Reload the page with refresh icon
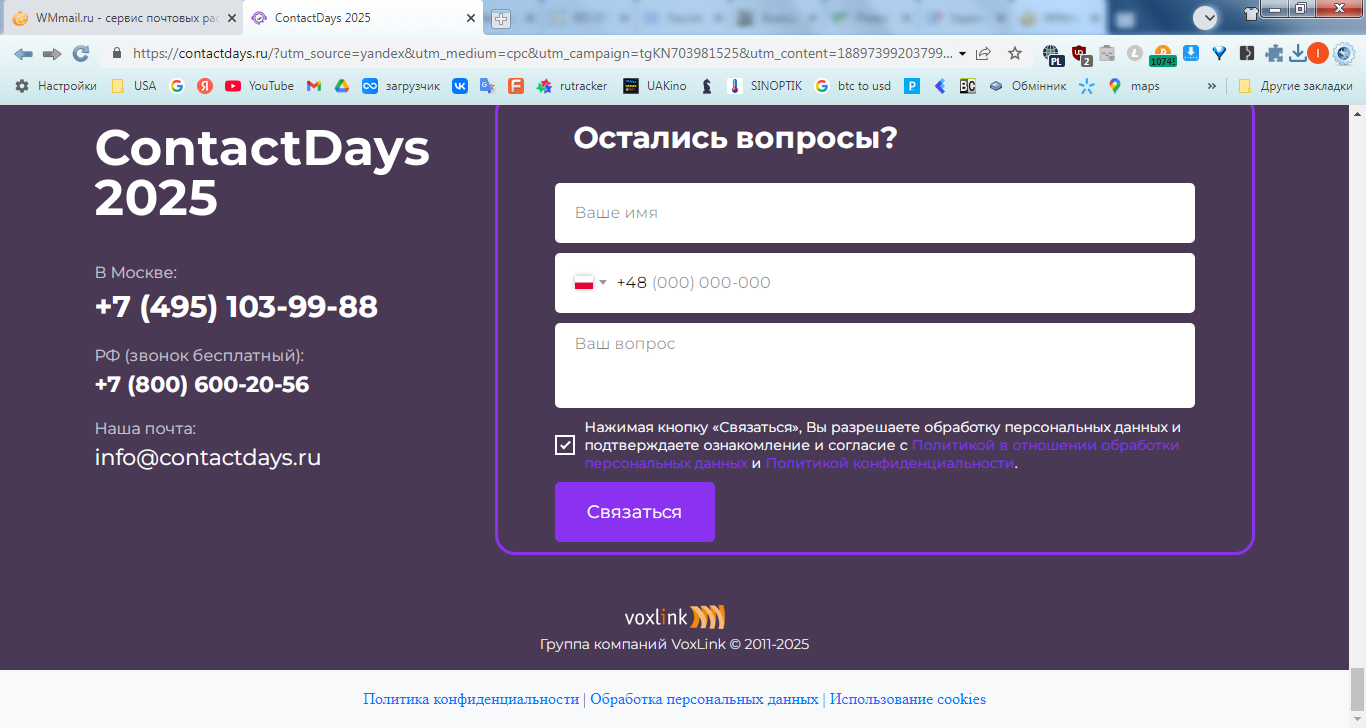 click(x=81, y=54)
